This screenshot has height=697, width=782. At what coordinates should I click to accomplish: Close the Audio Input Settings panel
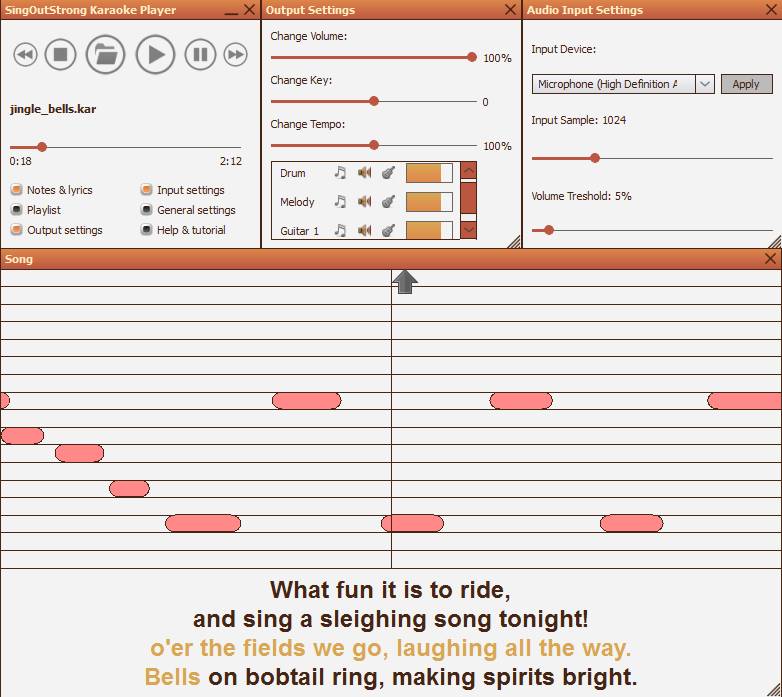pyautogui.click(x=771, y=9)
